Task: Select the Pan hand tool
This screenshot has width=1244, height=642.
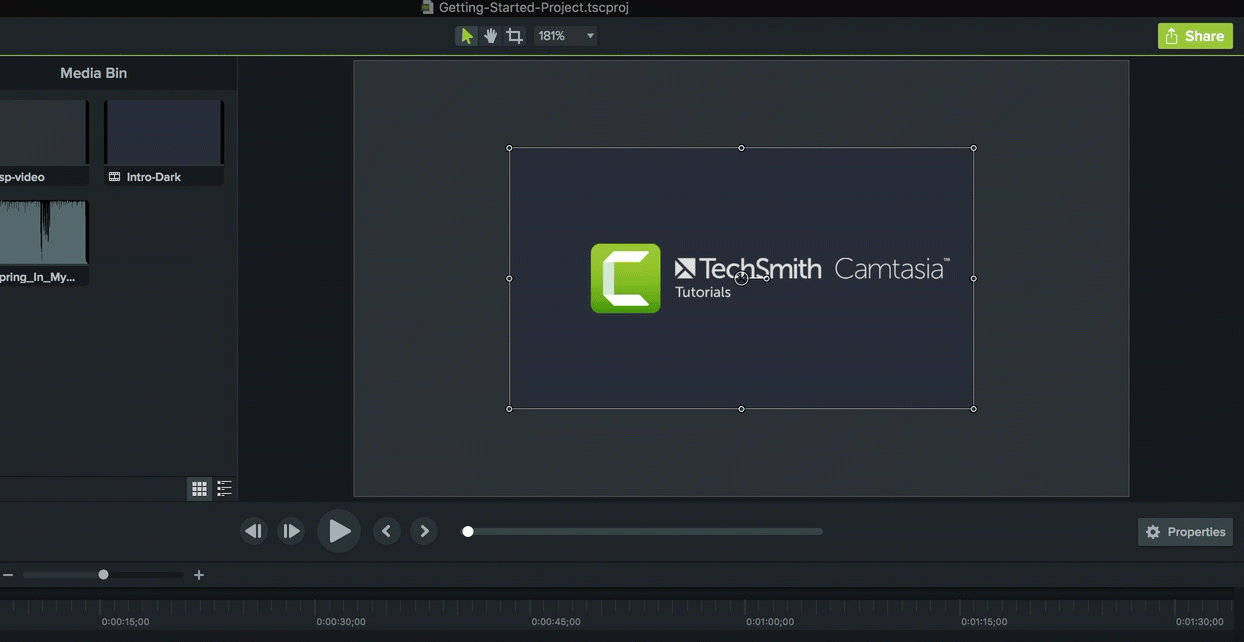Action: point(491,36)
